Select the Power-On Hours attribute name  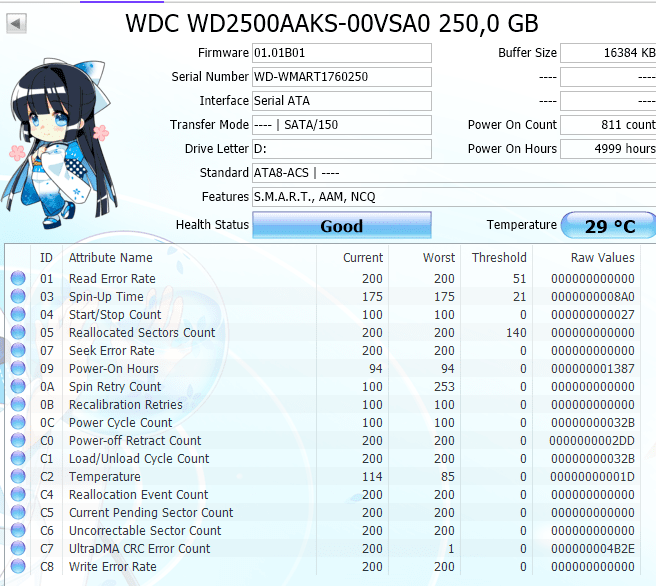coord(114,368)
